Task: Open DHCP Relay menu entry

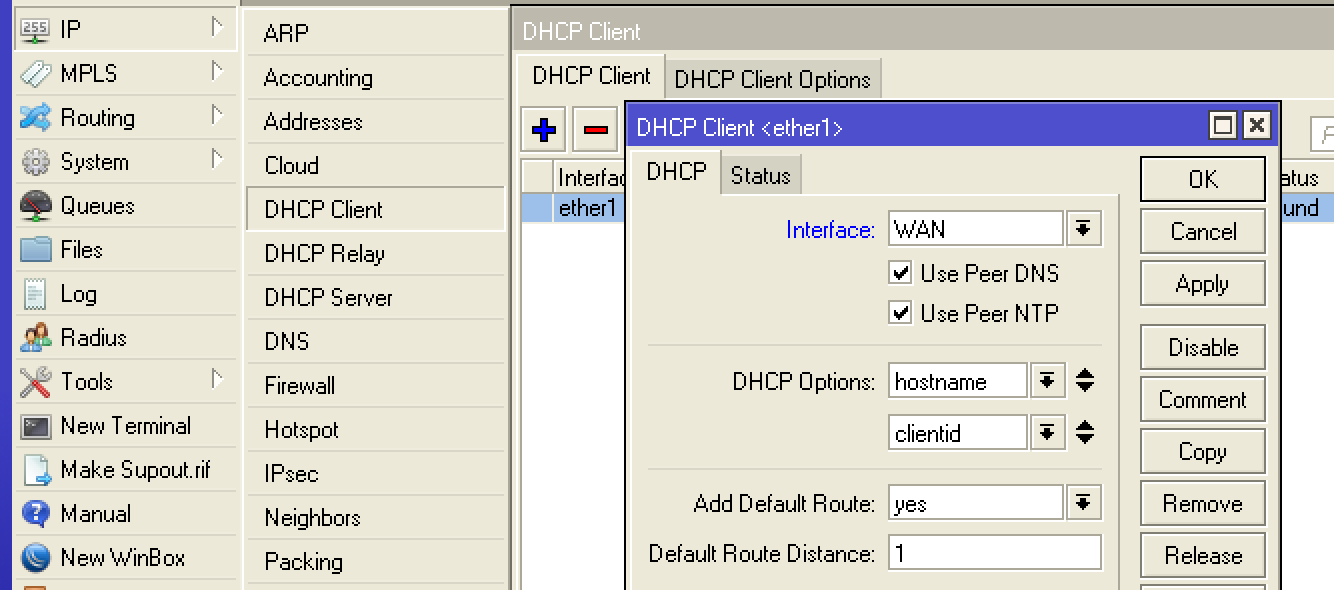Action: tap(376, 253)
